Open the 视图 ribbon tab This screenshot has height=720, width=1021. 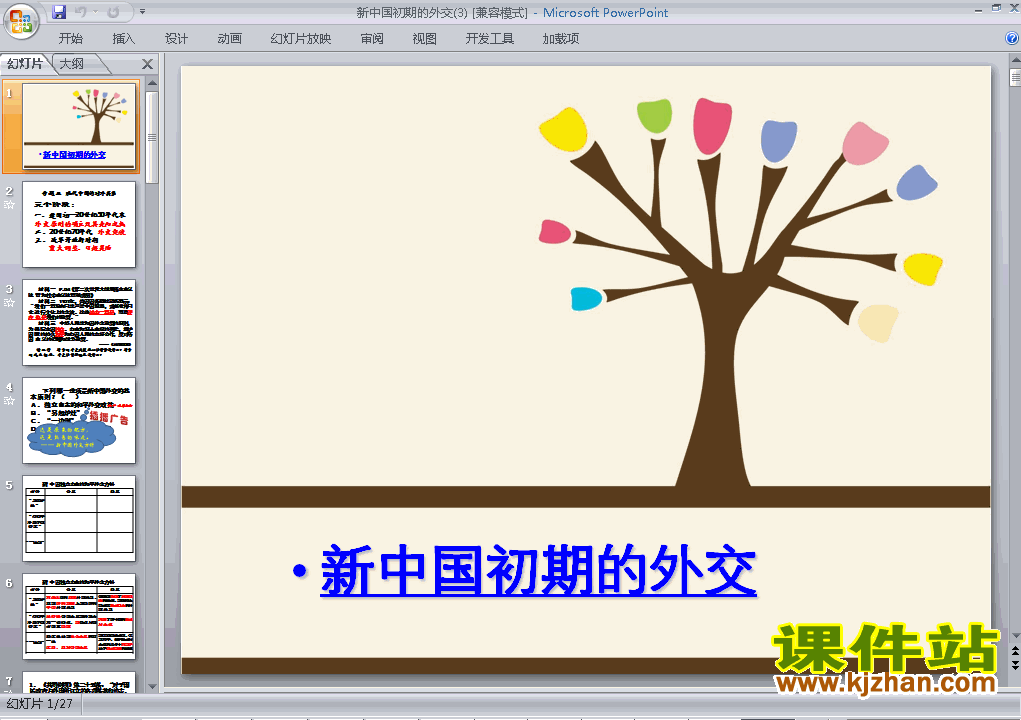pyautogui.click(x=425, y=38)
